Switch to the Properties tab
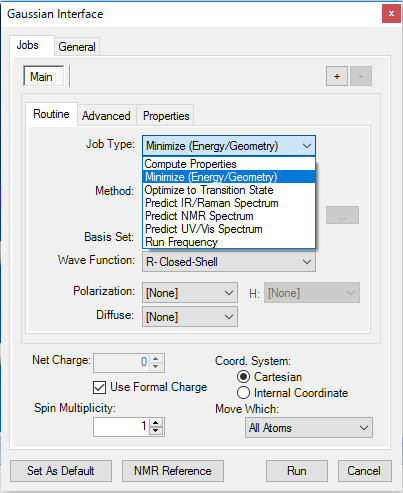The image size is (403, 493). [x=166, y=116]
